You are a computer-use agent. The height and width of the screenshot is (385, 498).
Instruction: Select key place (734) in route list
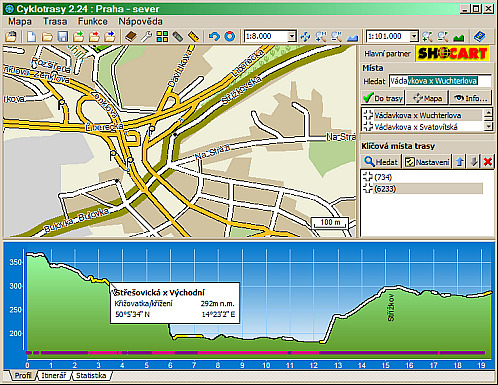coord(422,177)
